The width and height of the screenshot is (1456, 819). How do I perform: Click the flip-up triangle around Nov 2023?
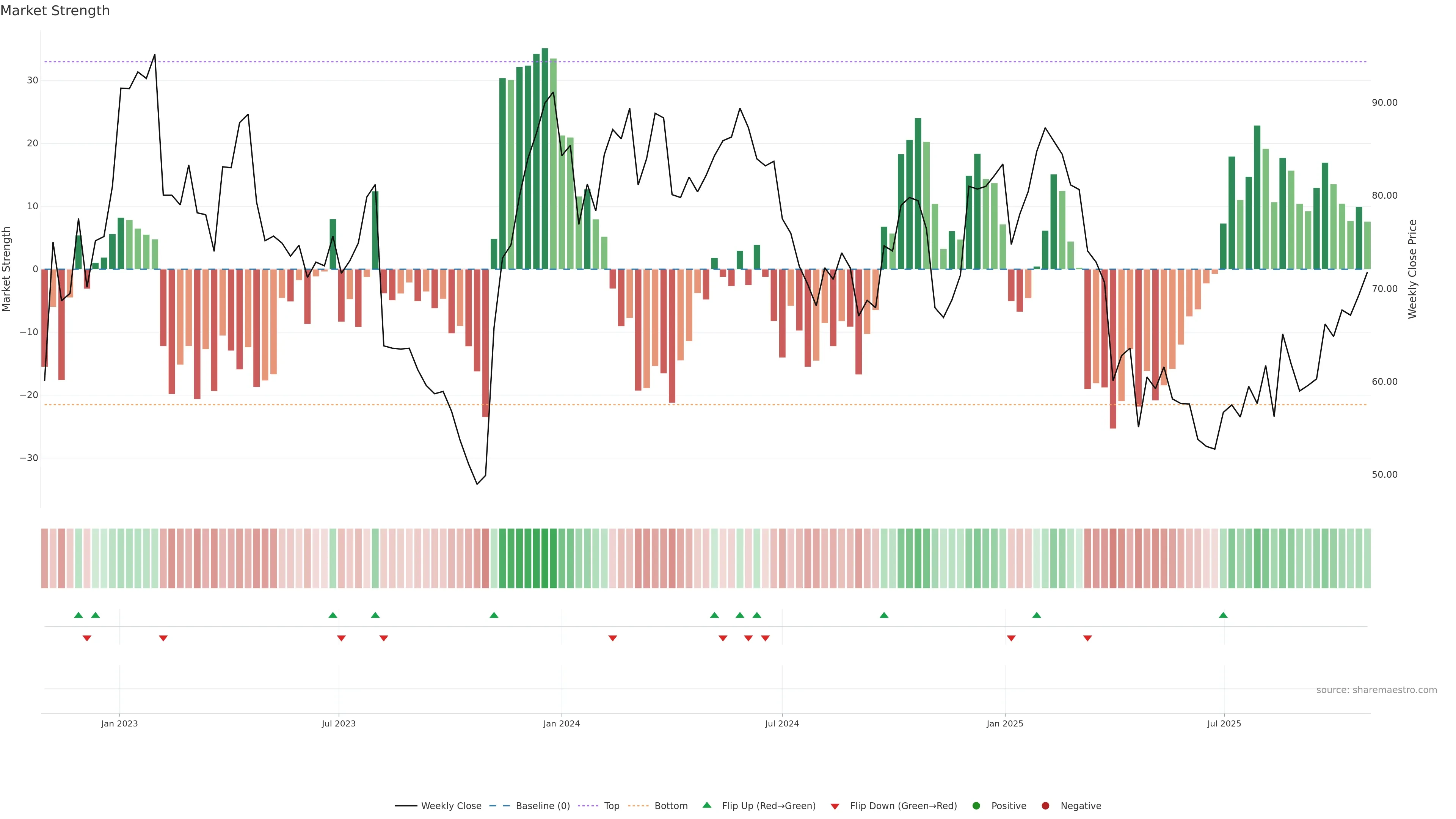point(494,615)
